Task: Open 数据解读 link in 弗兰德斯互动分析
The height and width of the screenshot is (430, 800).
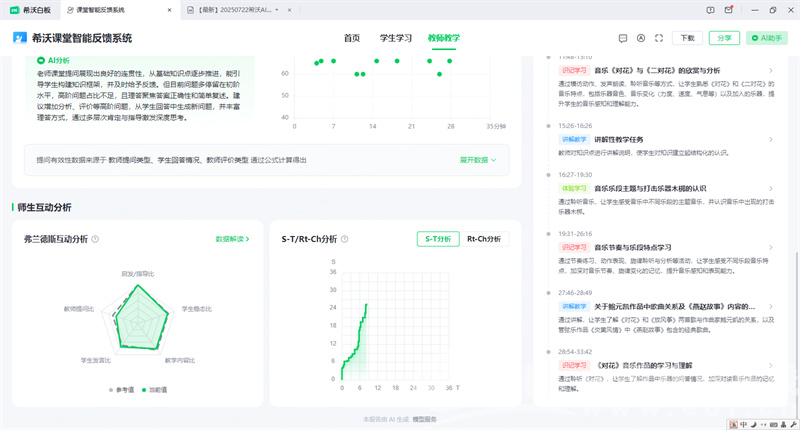Action: coord(232,239)
